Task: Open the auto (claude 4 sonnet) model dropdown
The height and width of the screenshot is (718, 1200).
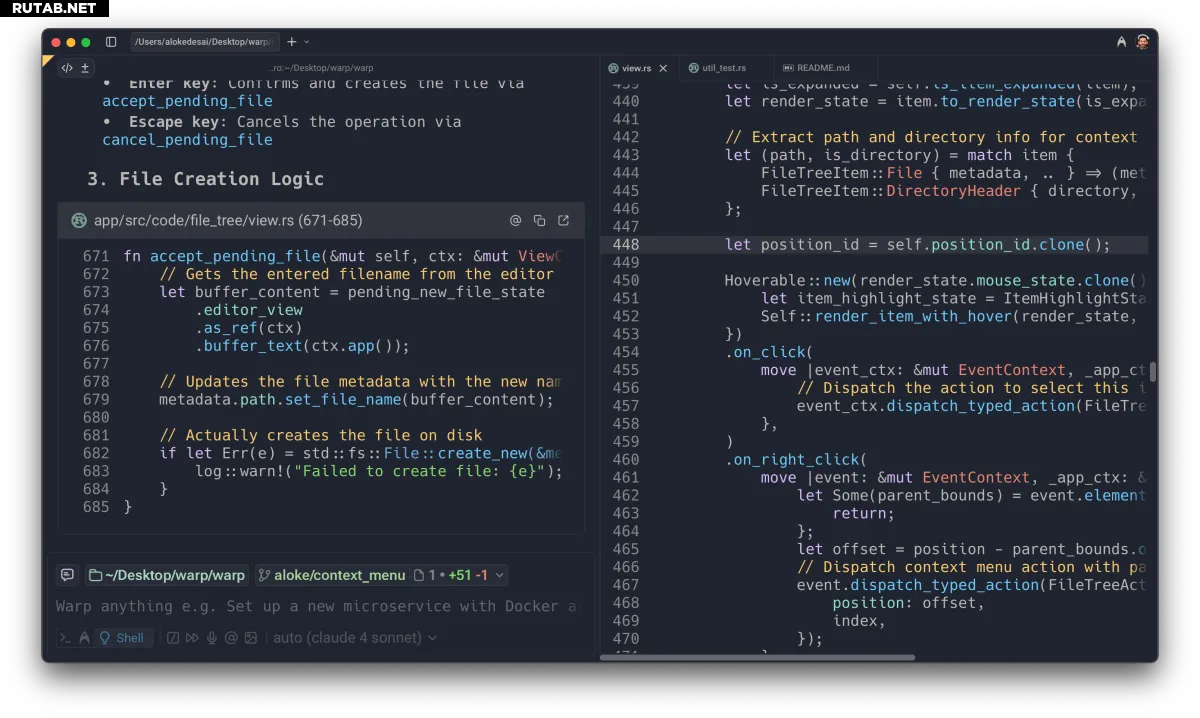Action: [x=355, y=637]
